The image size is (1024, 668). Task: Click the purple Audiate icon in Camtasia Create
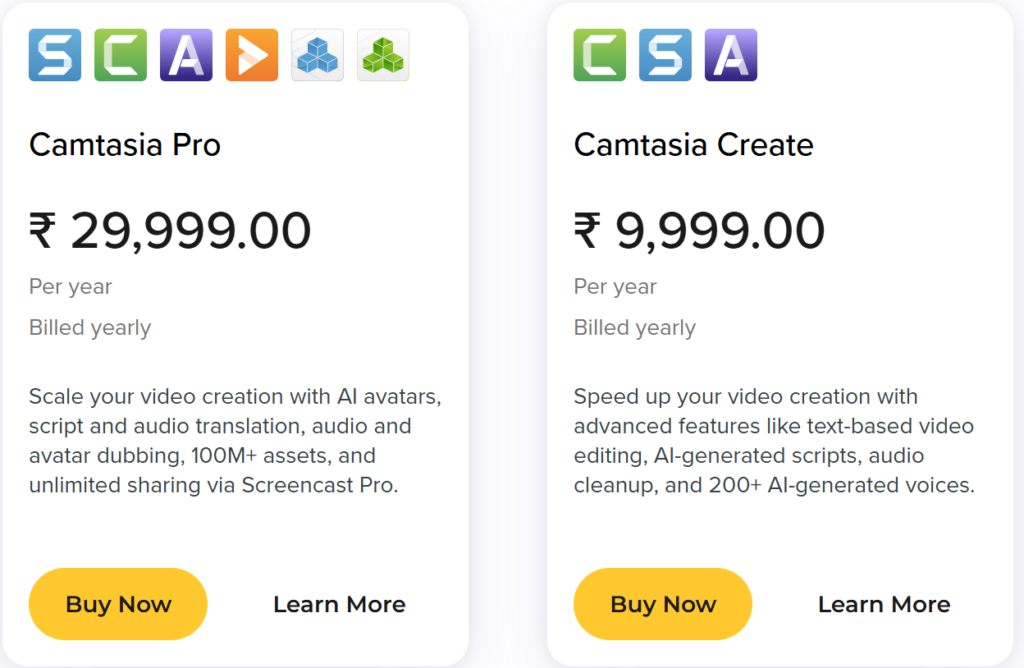click(x=731, y=55)
